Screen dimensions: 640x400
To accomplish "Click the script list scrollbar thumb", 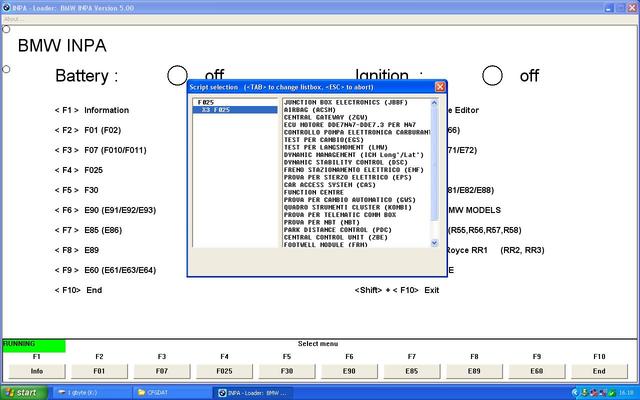I will pyautogui.click(x=434, y=163).
